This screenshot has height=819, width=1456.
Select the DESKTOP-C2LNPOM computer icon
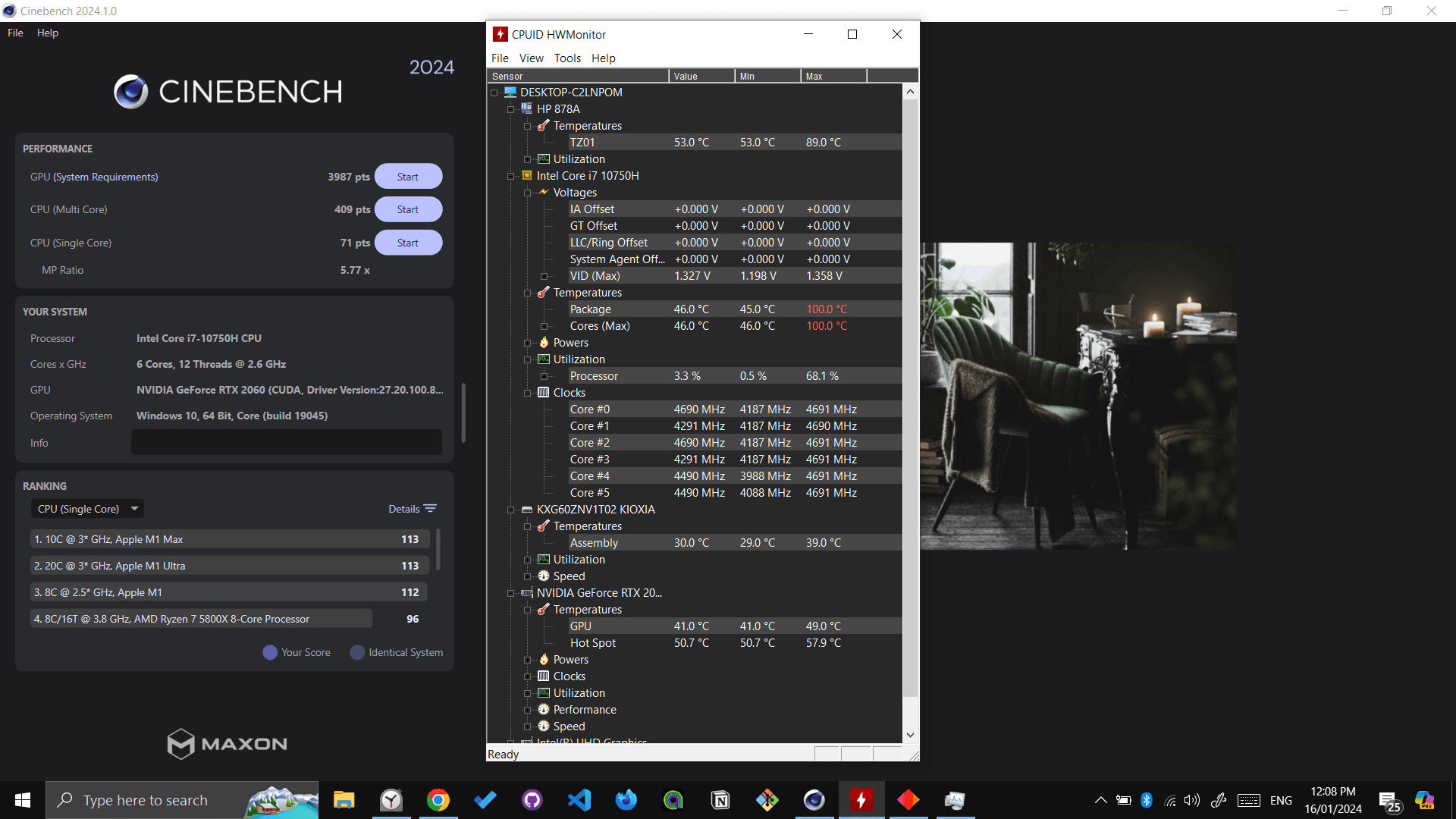(510, 92)
